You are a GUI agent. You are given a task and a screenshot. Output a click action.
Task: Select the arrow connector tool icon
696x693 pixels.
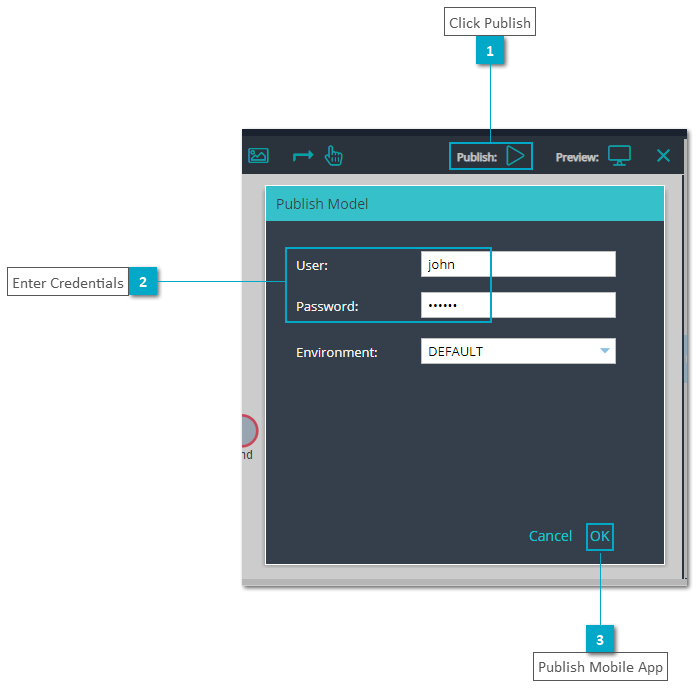tap(303, 156)
